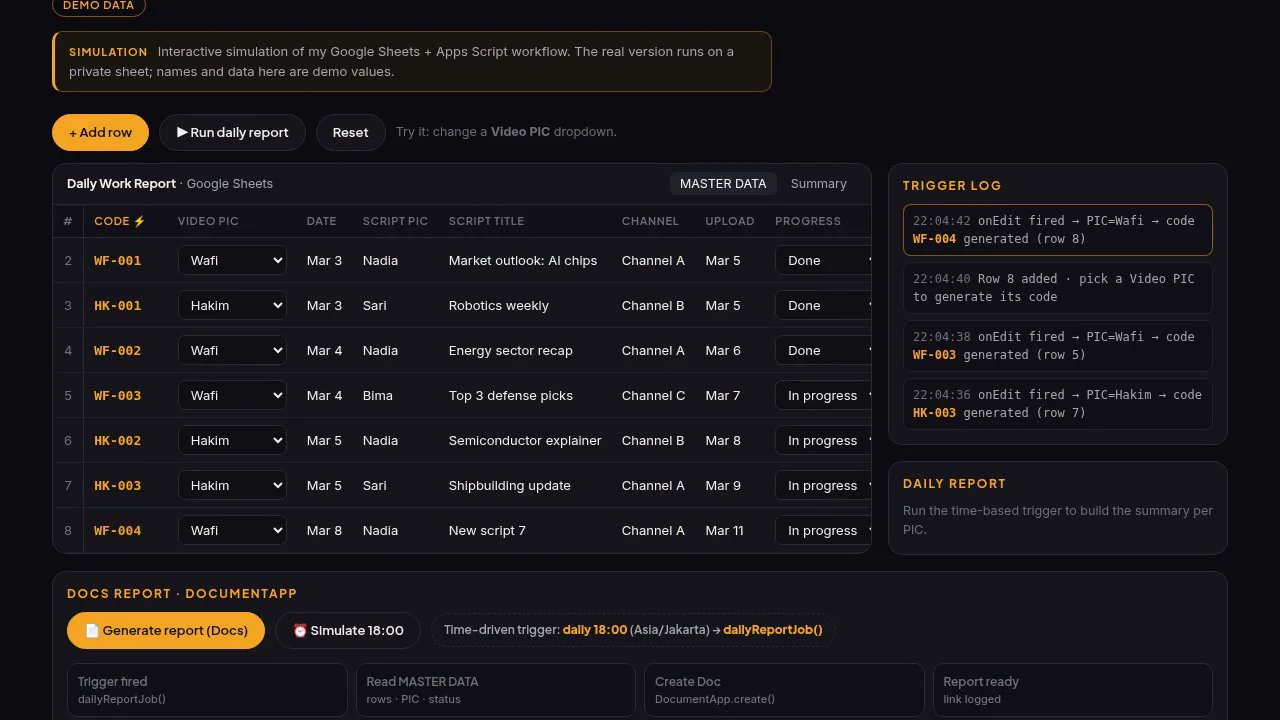
Task: Open Video PIC dropdown for HK-001
Action: 232,305
